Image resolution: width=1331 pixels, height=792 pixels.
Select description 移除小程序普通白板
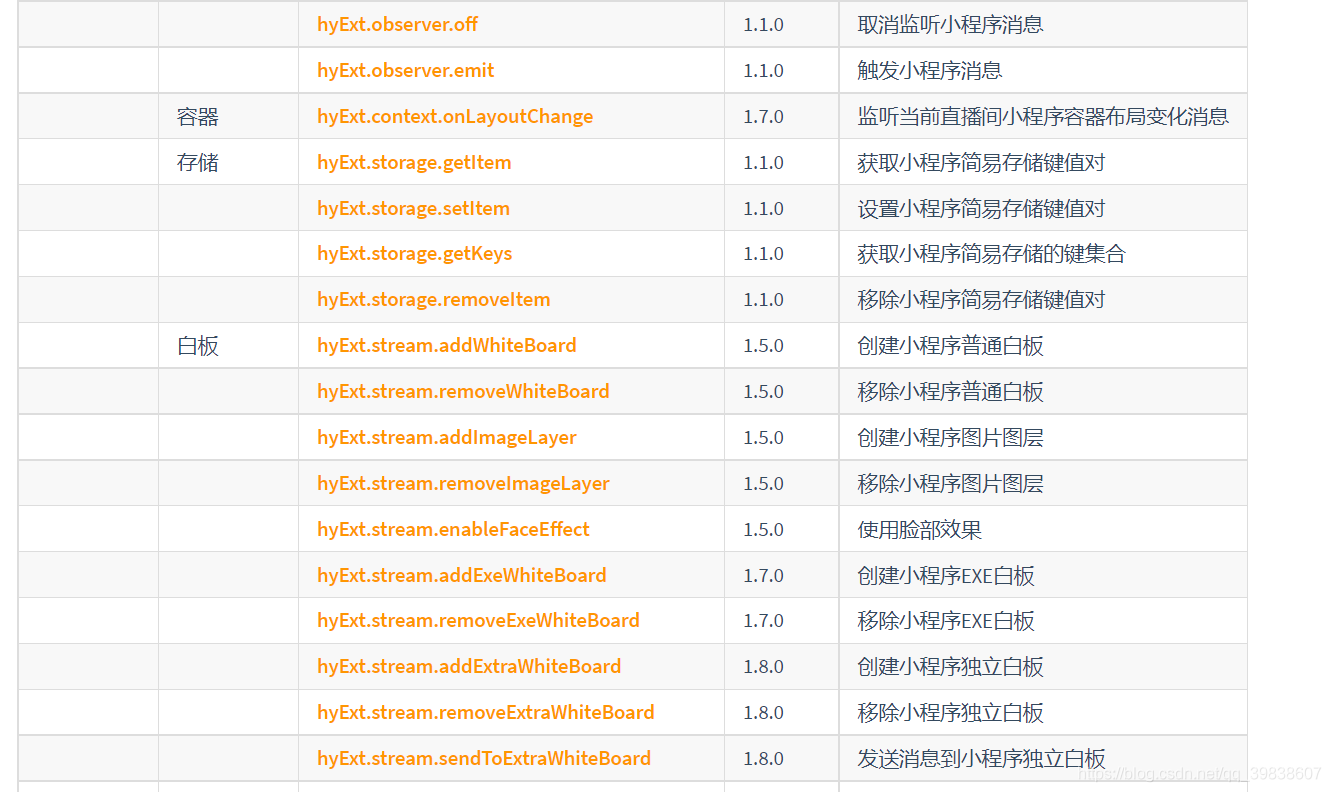(x=951, y=391)
